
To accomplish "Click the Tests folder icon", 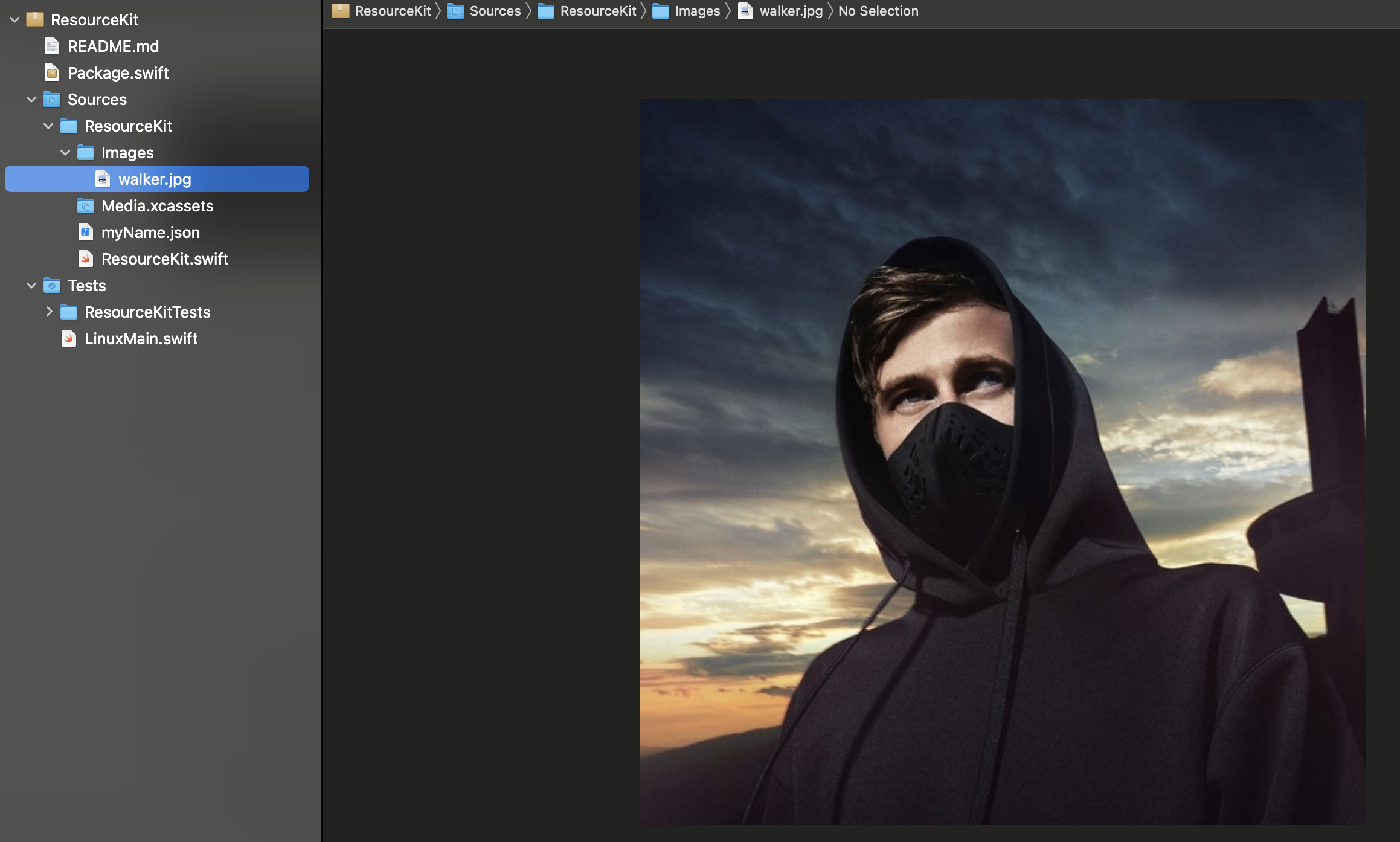I will pos(52,286).
